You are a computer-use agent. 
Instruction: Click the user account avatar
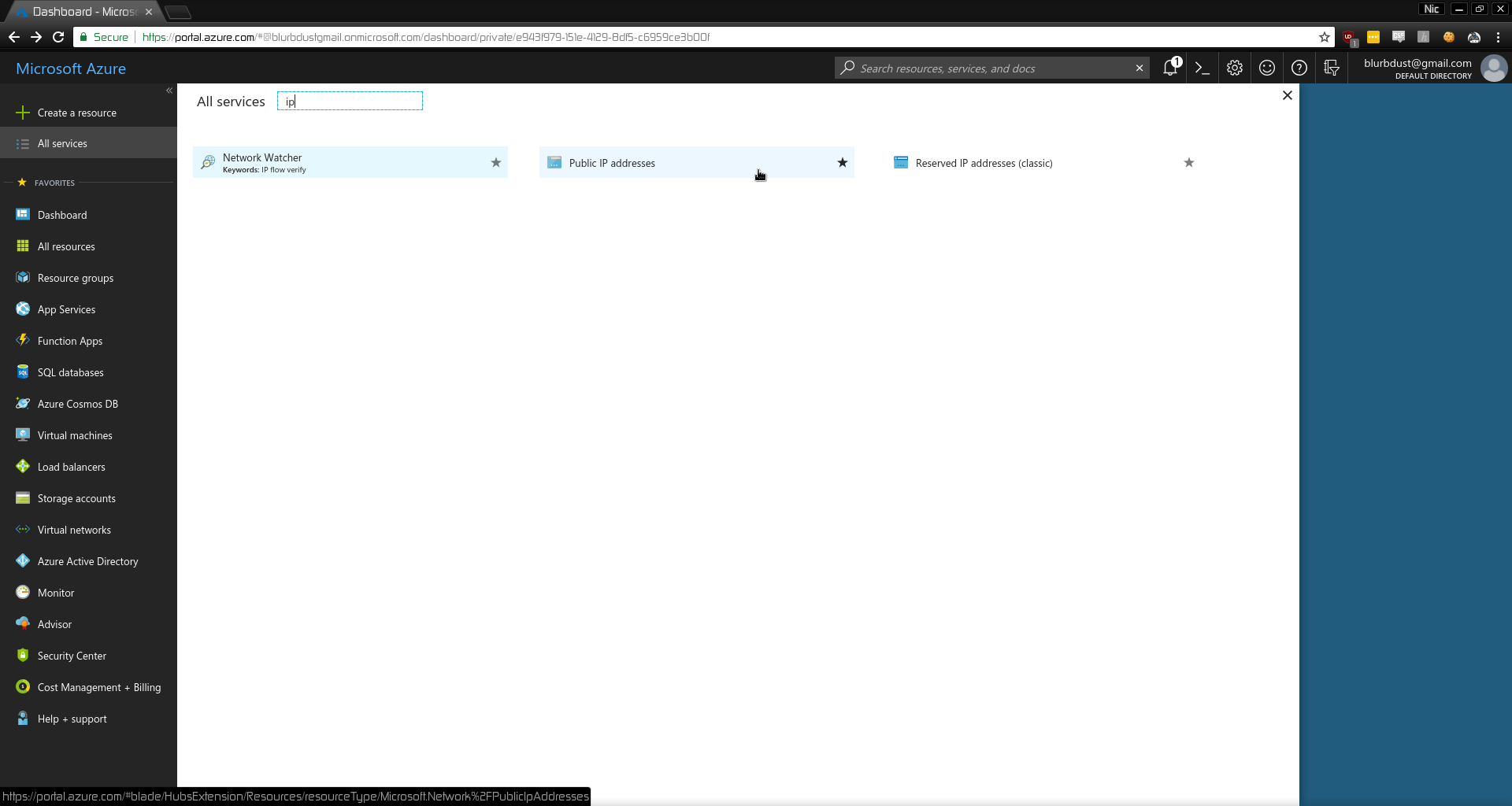pyautogui.click(x=1493, y=68)
